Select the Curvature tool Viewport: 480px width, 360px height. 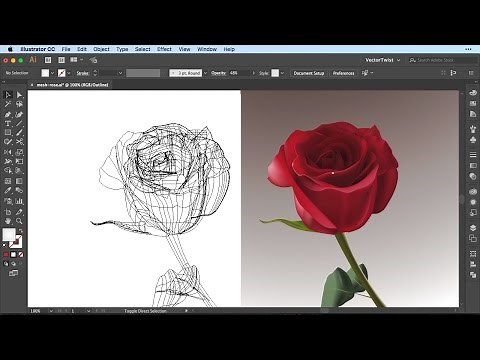tap(19, 114)
